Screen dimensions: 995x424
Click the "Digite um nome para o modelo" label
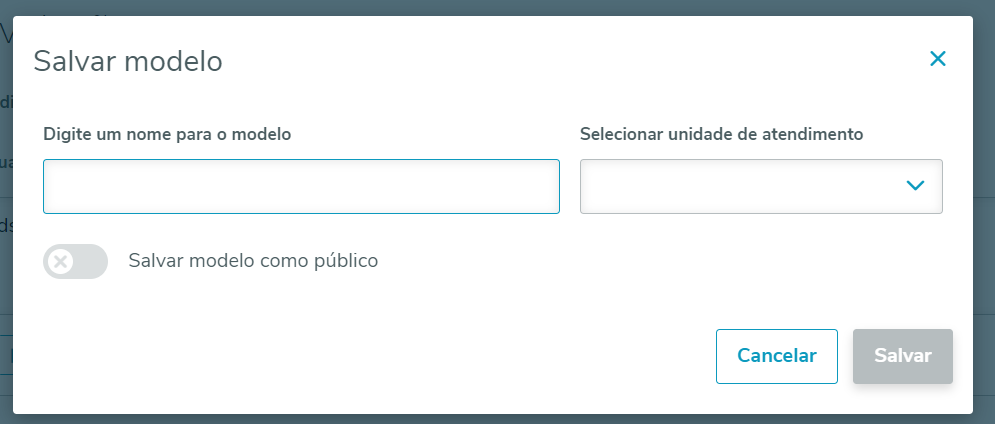click(x=167, y=133)
